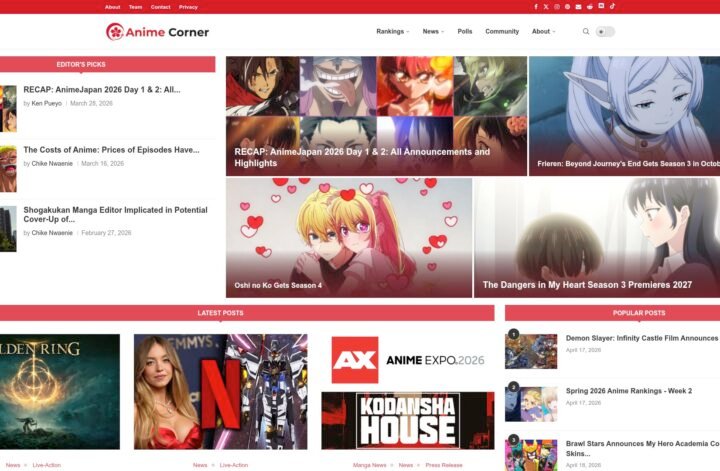The width and height of the screenshot is (720, 471).
Task: Open the Elden Ring post thumbnail
Action: pyautogui.click(x=59, y=391)
